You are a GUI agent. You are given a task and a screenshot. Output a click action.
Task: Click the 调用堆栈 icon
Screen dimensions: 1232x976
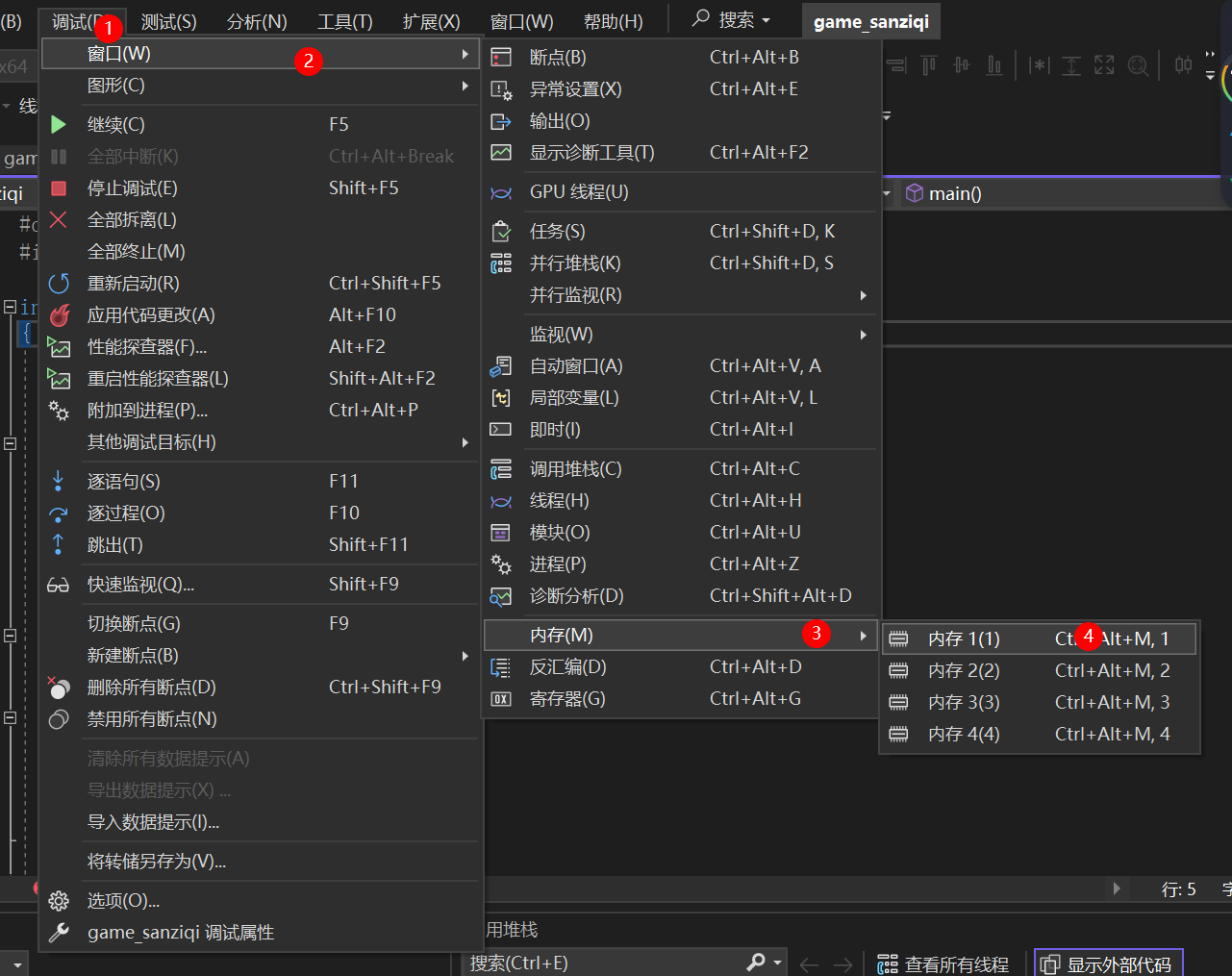click(x=501, y=469)
